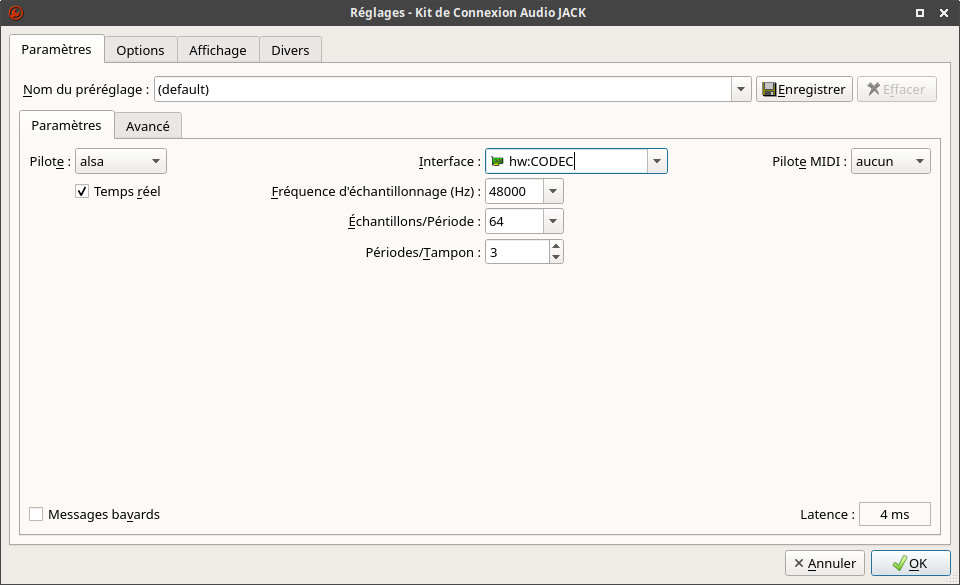Image resolution: width=960 pixels, height=585 pixels.
Task: Click in the preset name (default) field
Action: pos(443,89)
